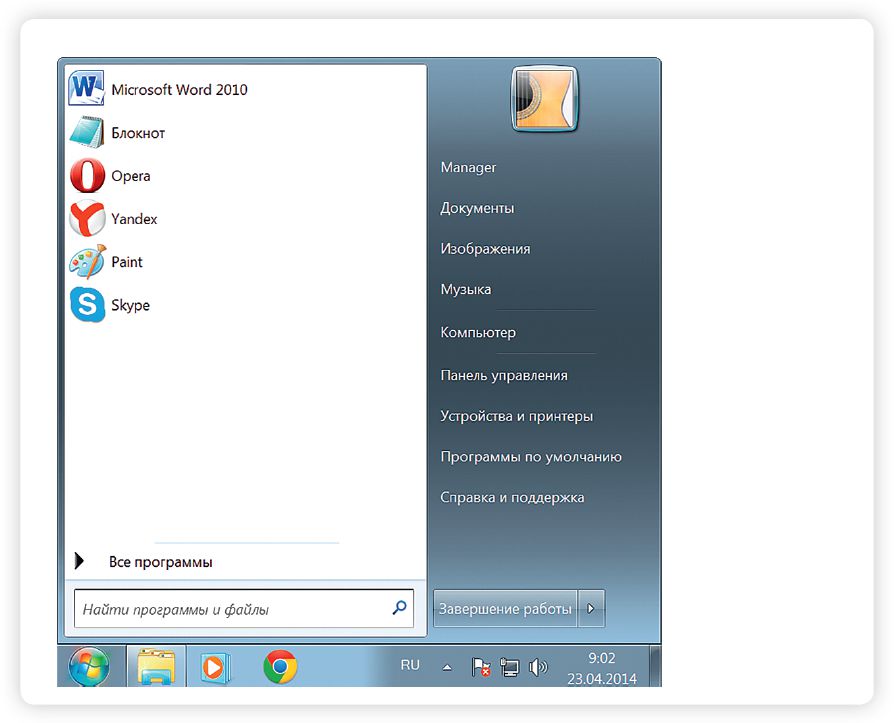Open Windows Explorer from the taskbar
894x723 pixels.
tap(156, 667)
